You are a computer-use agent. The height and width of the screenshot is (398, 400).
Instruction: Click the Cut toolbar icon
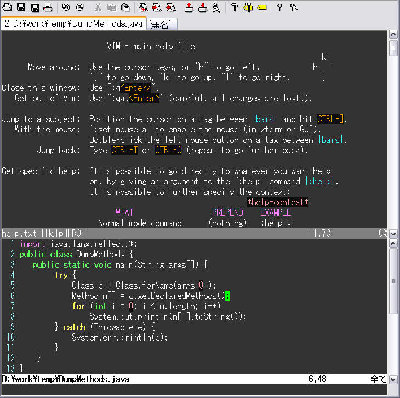(98, 7)
